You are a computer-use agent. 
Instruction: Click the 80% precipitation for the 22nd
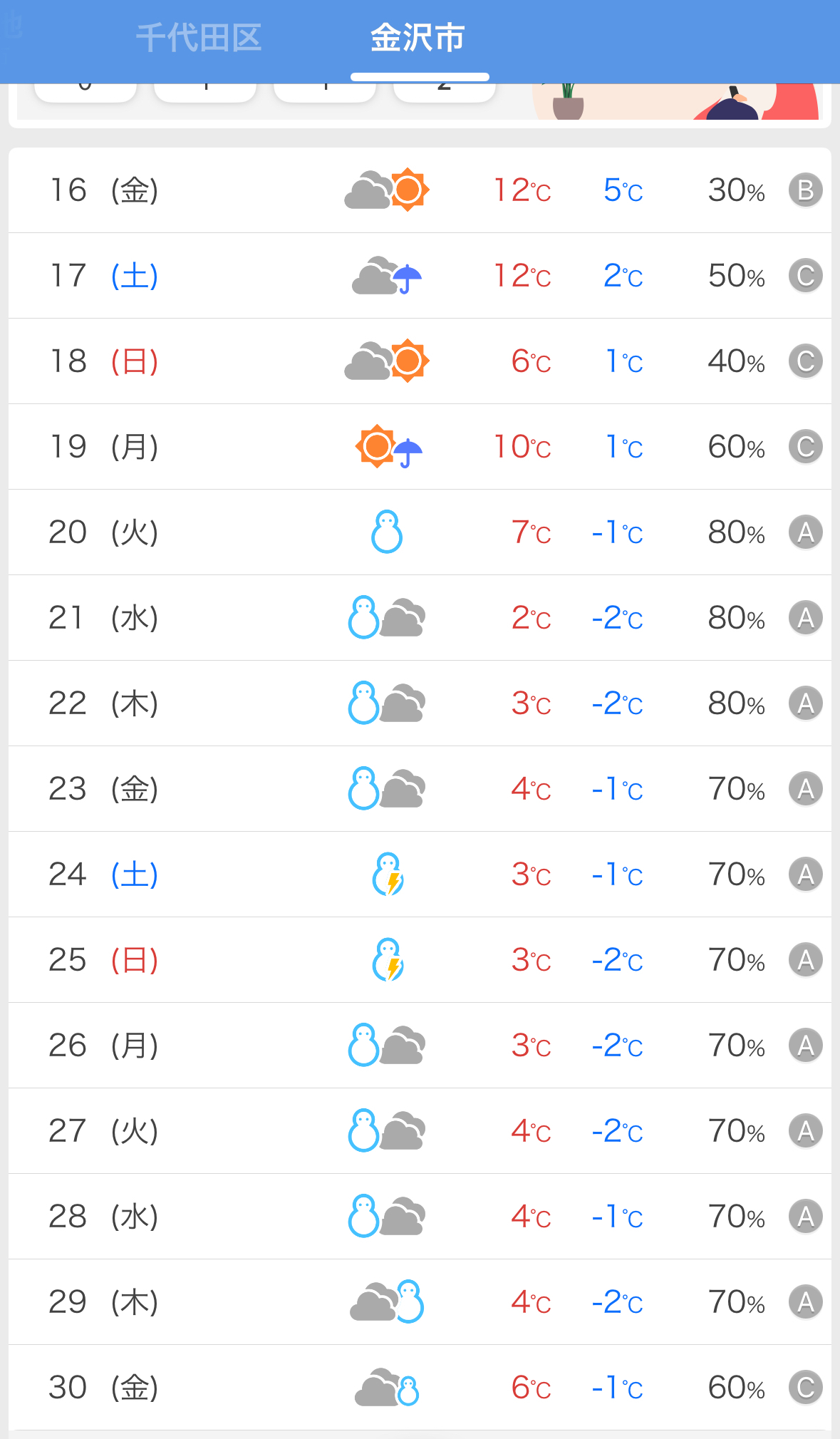pos(736,703)
